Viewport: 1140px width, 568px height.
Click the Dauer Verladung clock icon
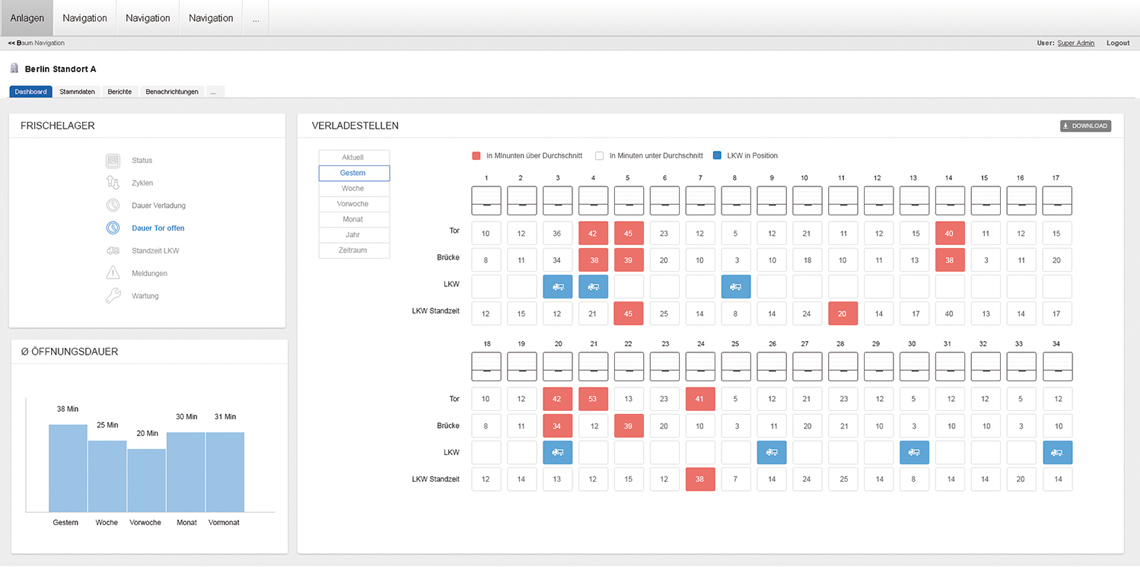click(x=113, y=206)
